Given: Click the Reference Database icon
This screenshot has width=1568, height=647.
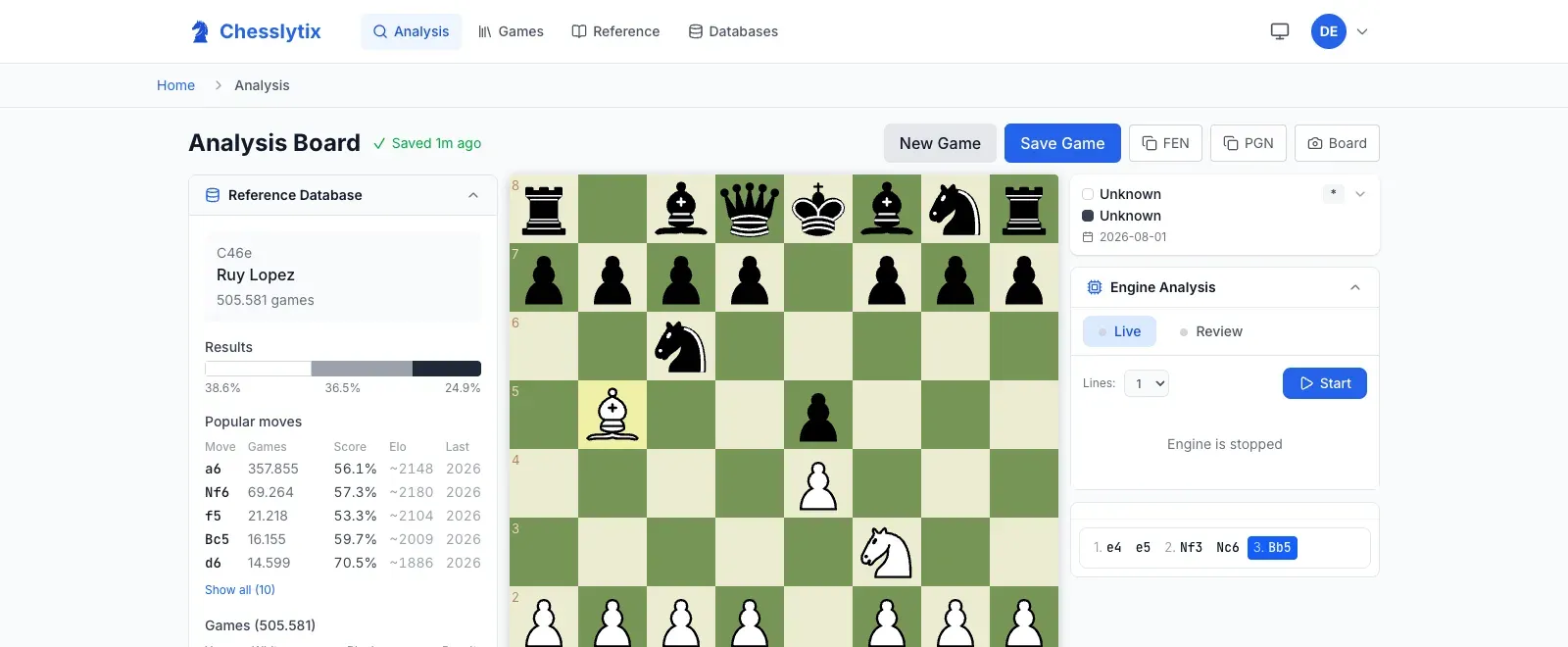Looking at the screenshot, I should pos(213,195).
